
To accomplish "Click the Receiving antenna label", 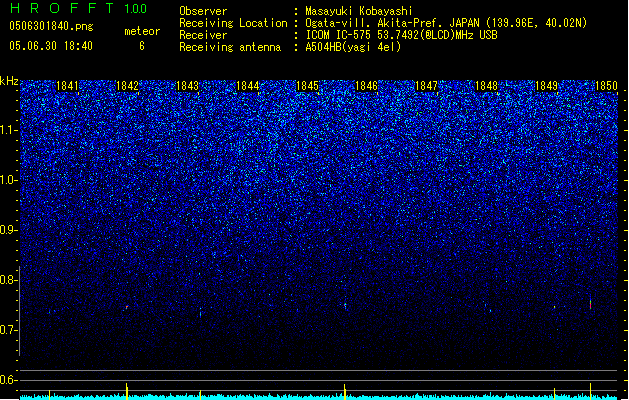I will [230, 47].
